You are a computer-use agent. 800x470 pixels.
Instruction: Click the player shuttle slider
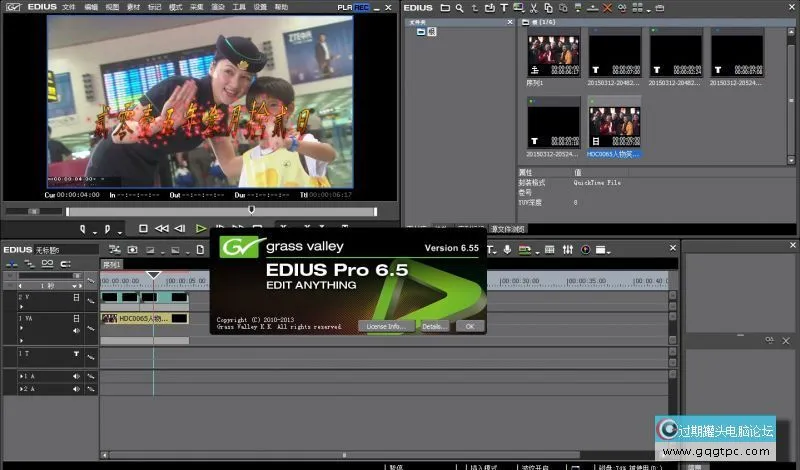coord(33,211)
